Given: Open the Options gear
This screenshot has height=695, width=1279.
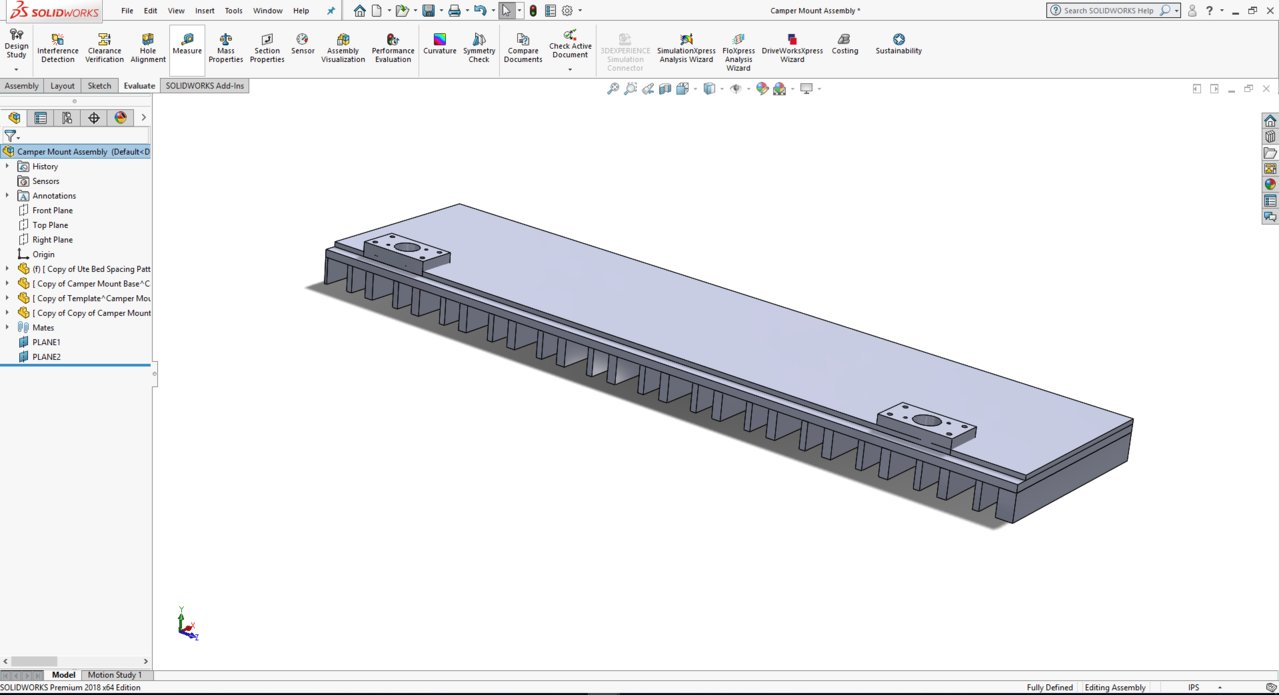Looking at the screenshot, I should (x=567, y=11).
